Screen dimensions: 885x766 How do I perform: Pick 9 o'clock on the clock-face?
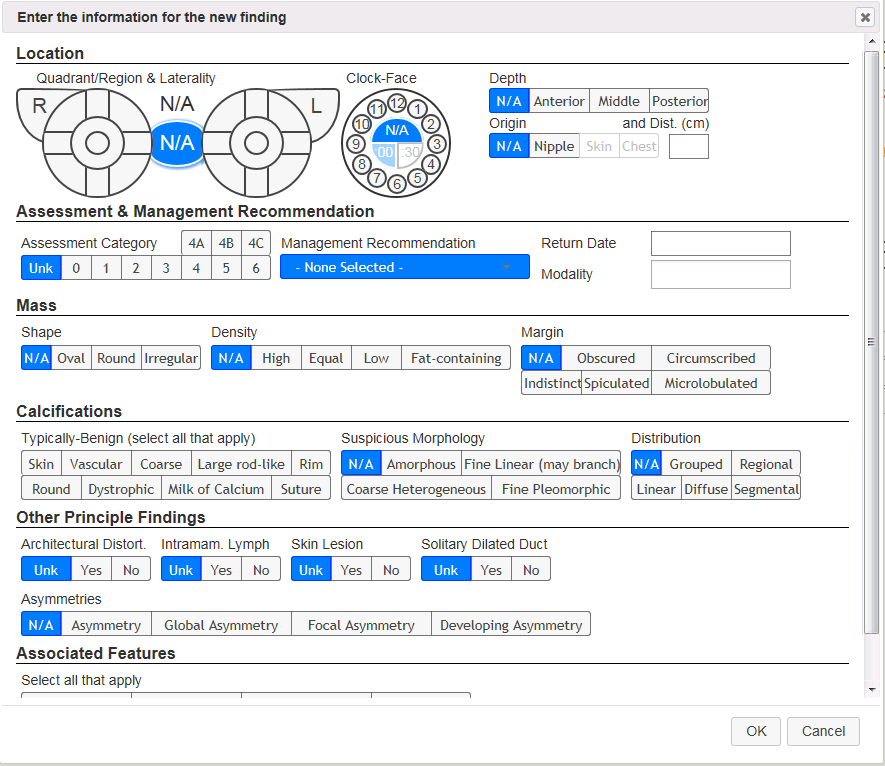click(356, 143)
